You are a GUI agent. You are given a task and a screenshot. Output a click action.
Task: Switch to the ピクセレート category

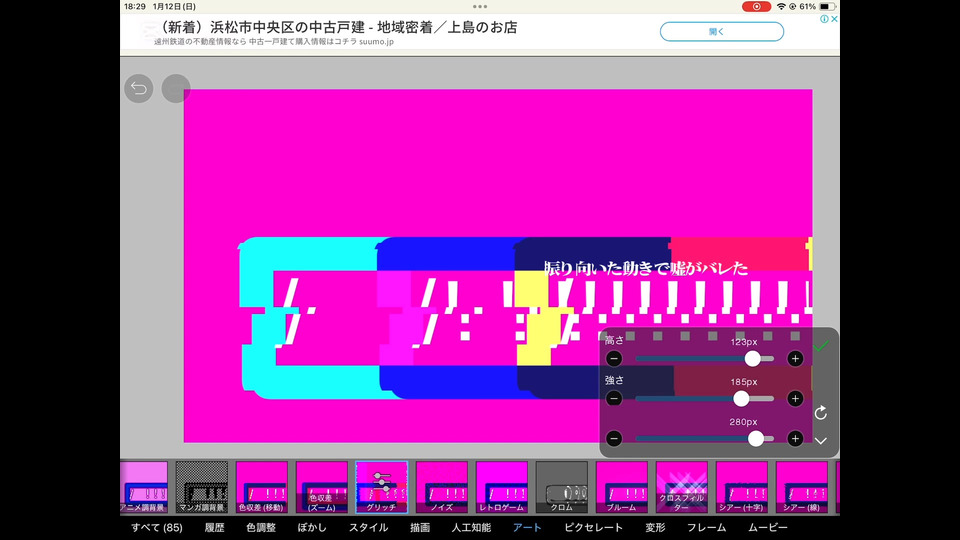point(593,528)
